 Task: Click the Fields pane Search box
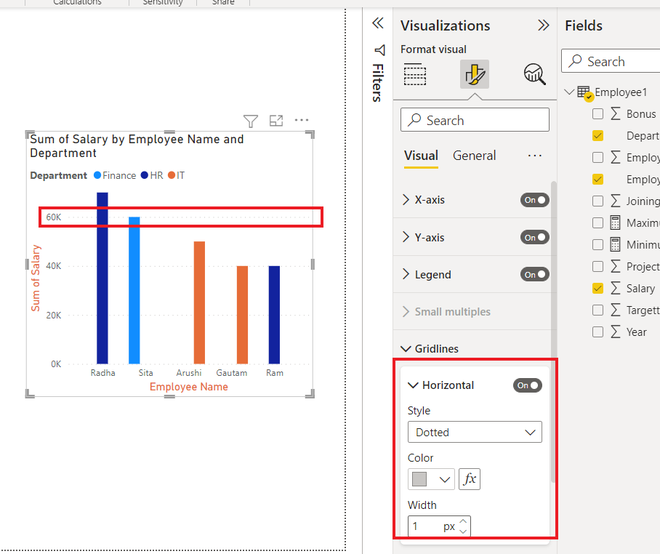(610, 61)
